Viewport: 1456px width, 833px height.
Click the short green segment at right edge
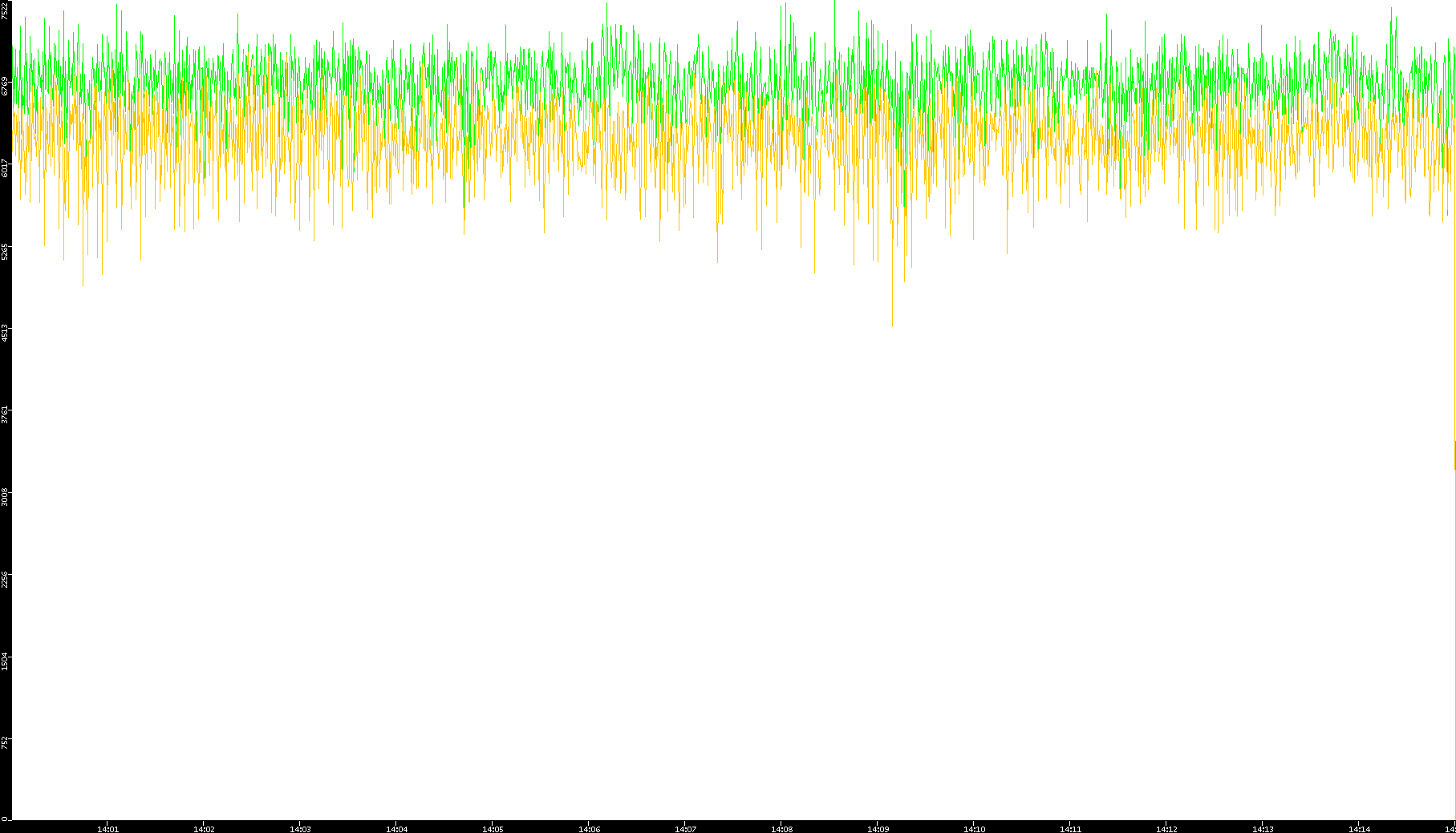tap(1454, 455)
